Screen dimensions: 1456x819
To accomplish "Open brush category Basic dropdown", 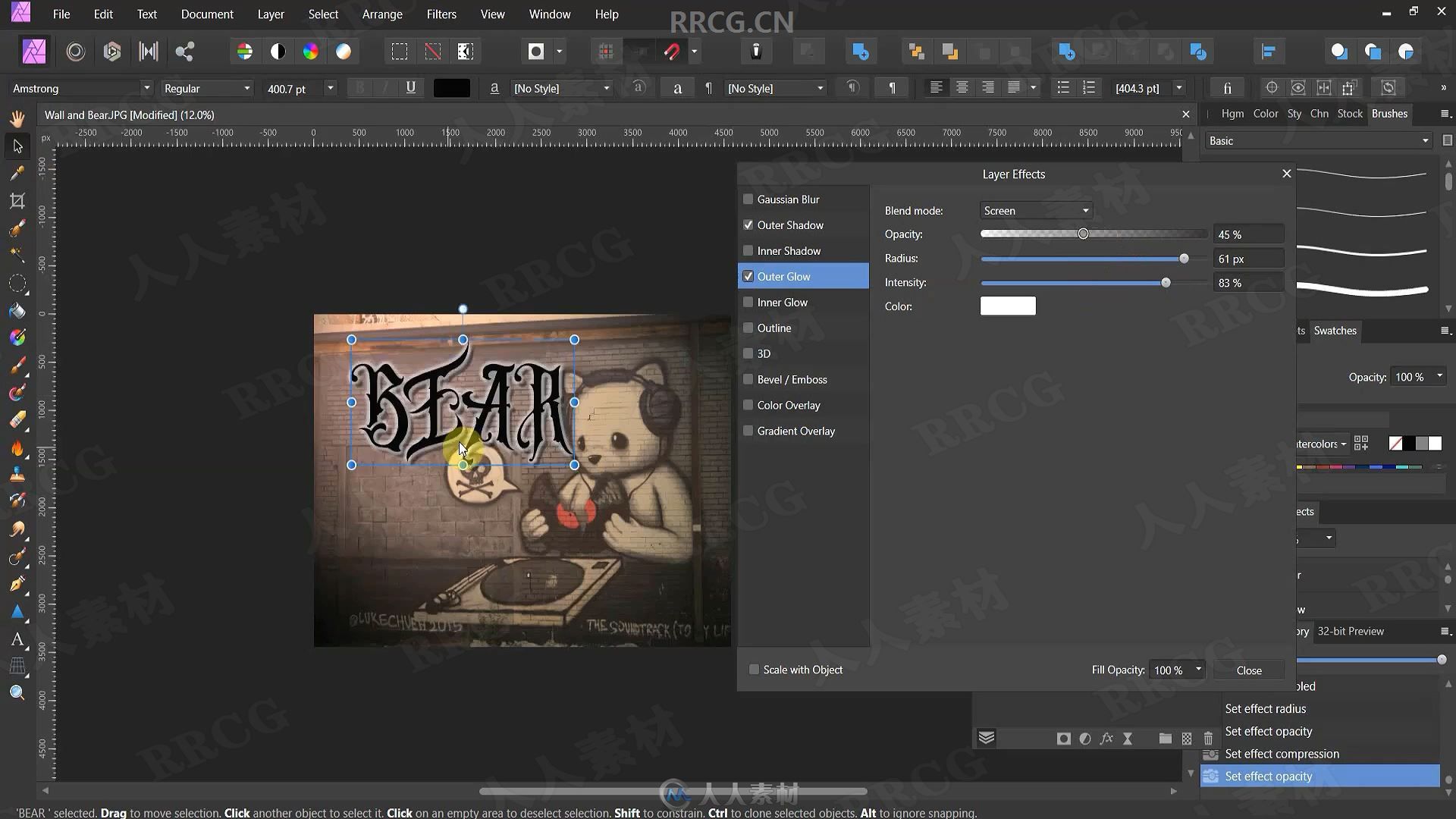I will click(x=1319, y=141).
